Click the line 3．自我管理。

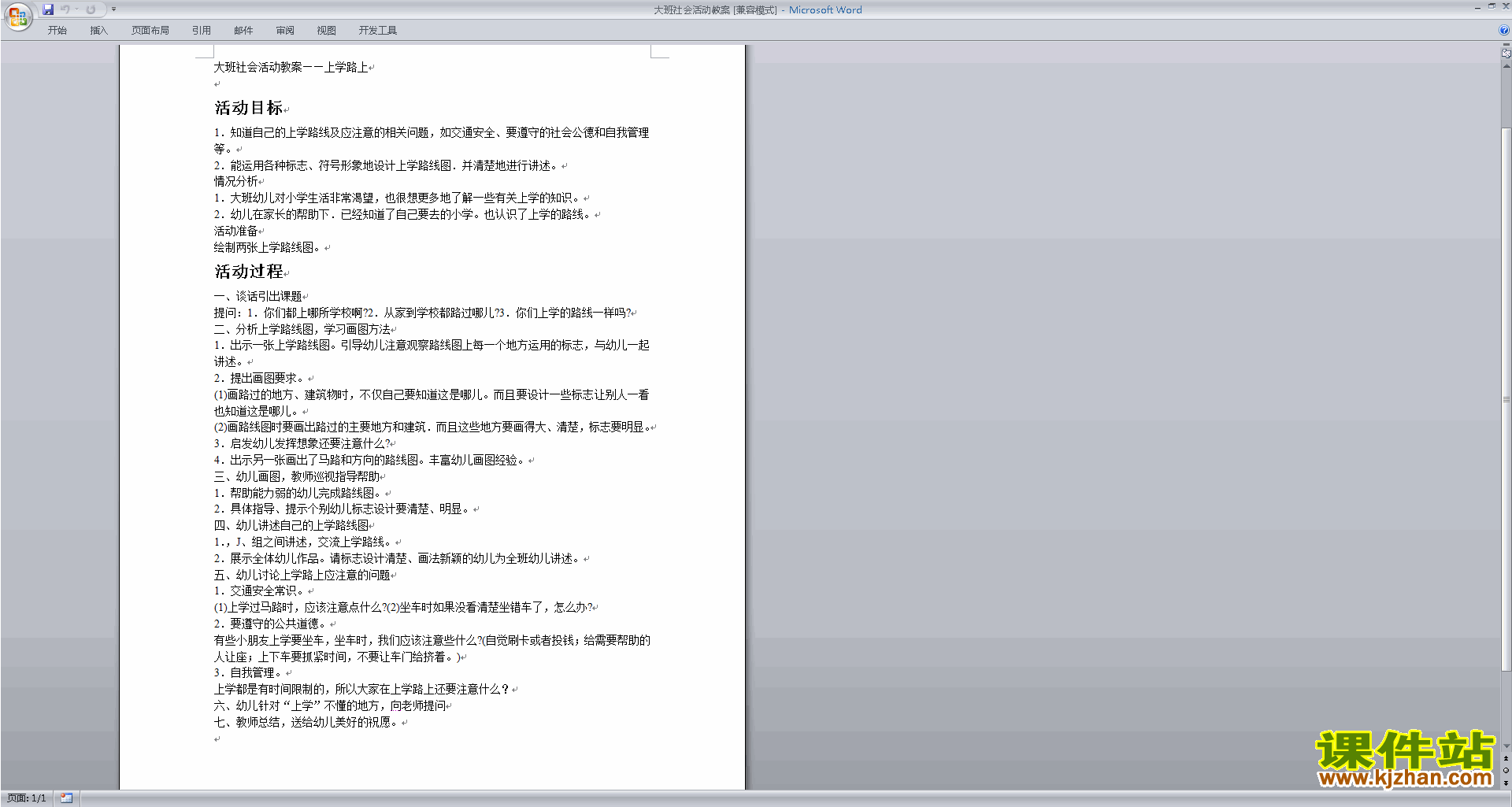249,672
